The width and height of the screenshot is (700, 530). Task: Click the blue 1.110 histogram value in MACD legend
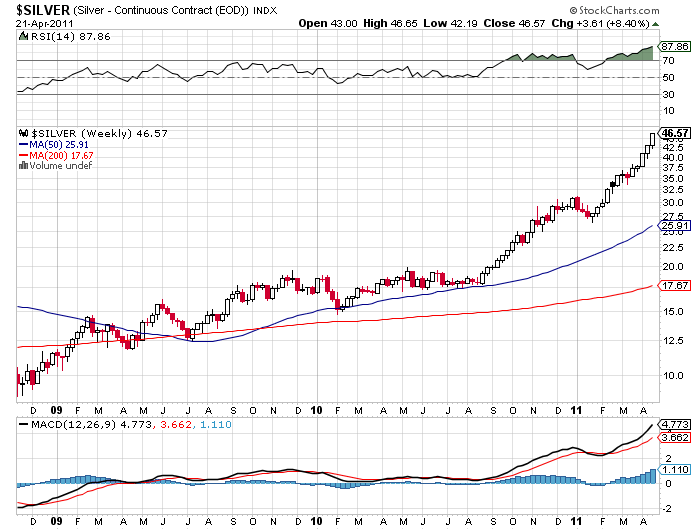point(216,424)
